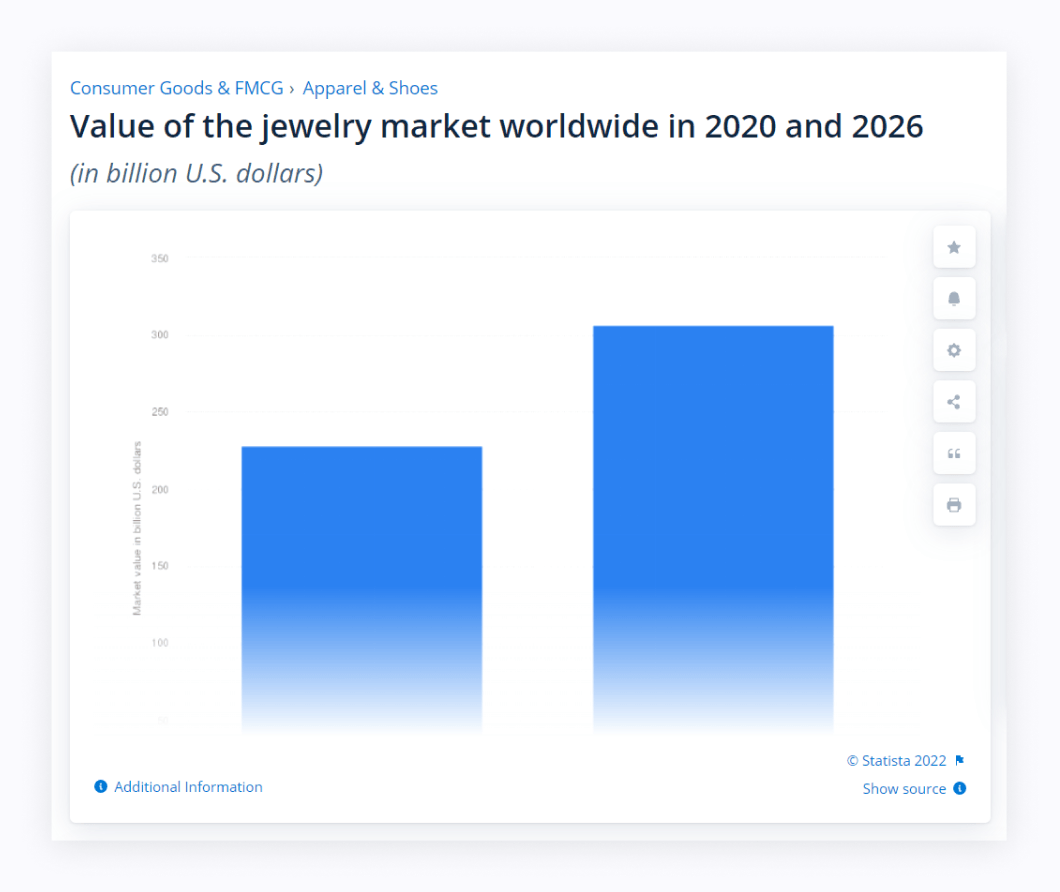The image size is (1060, 892).
Task: Click info icon beside Additional Information
Action: tap(101, 787)
